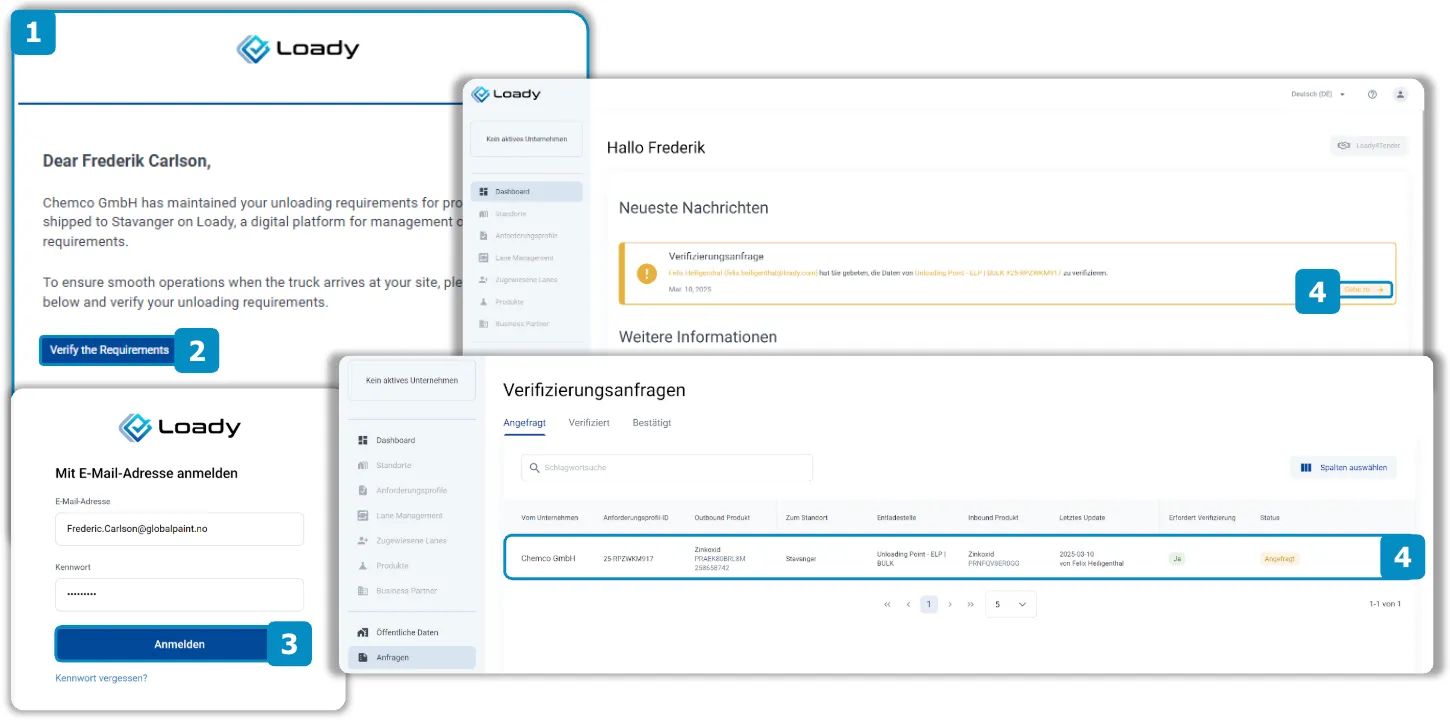Sort by Inbound Produkt column header
Screen dimensions: 1450x724
[993, 518]
